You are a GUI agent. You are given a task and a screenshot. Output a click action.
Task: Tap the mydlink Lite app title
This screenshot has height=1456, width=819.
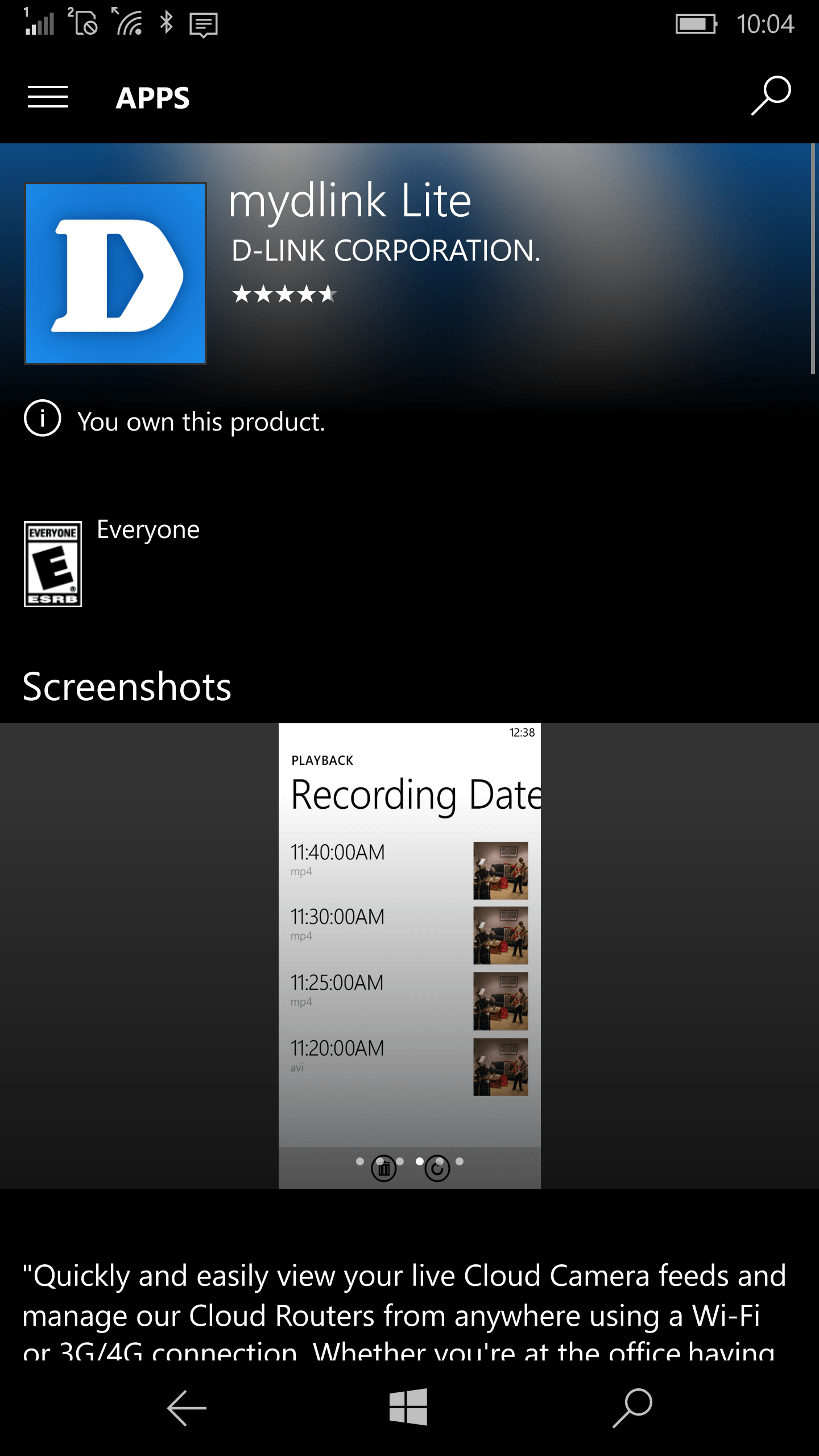point(350,201)
